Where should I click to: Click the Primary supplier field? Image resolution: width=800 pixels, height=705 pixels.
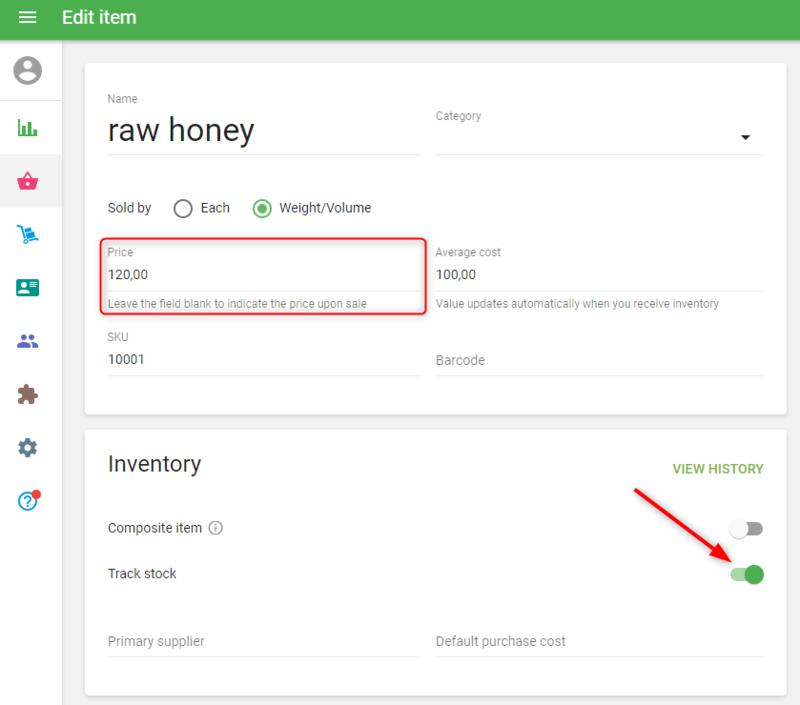263,641
